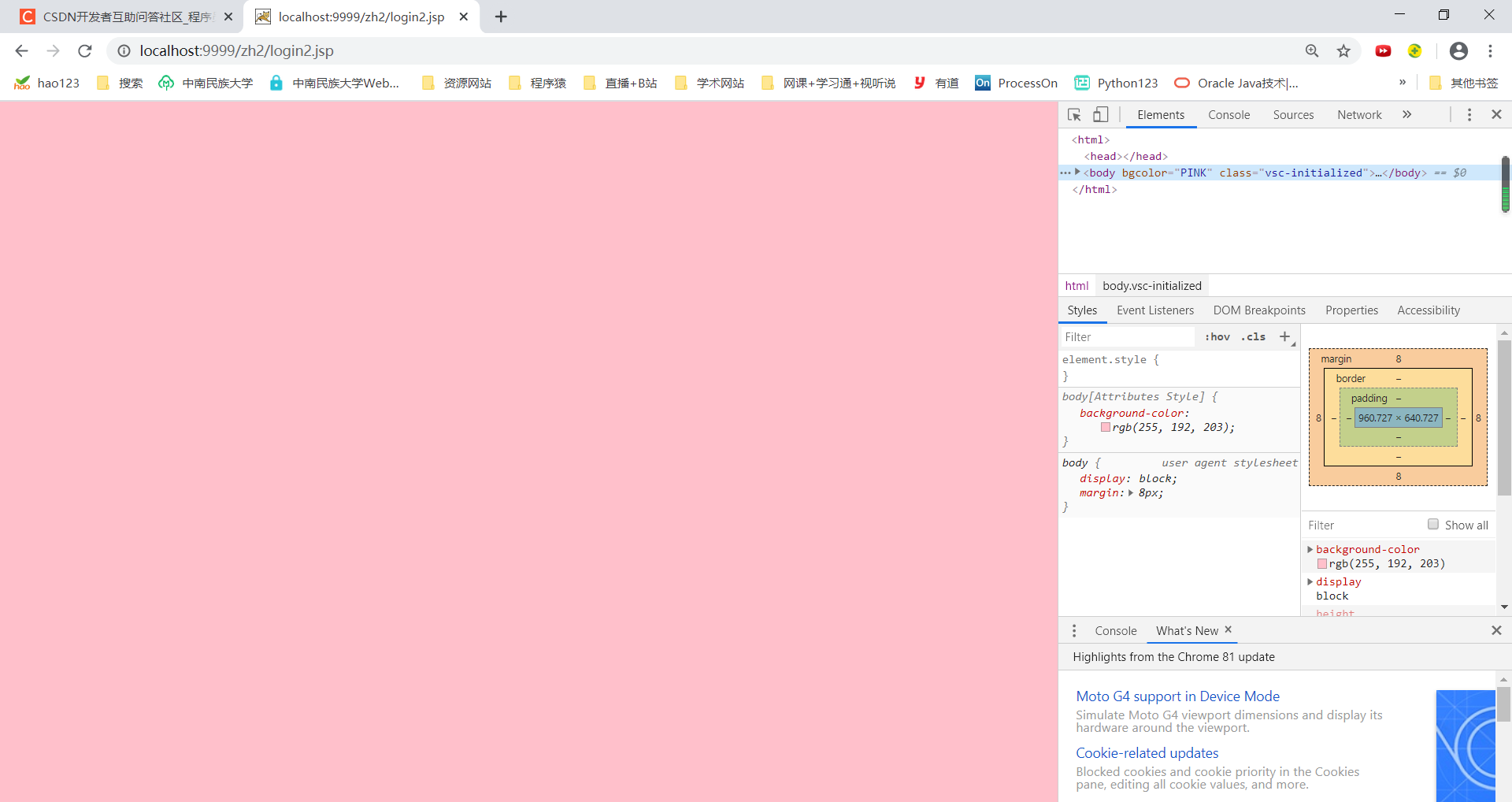Open the yellow-green extension icon
This screenshot has height=802, width=1512.
coord(1415,50)
